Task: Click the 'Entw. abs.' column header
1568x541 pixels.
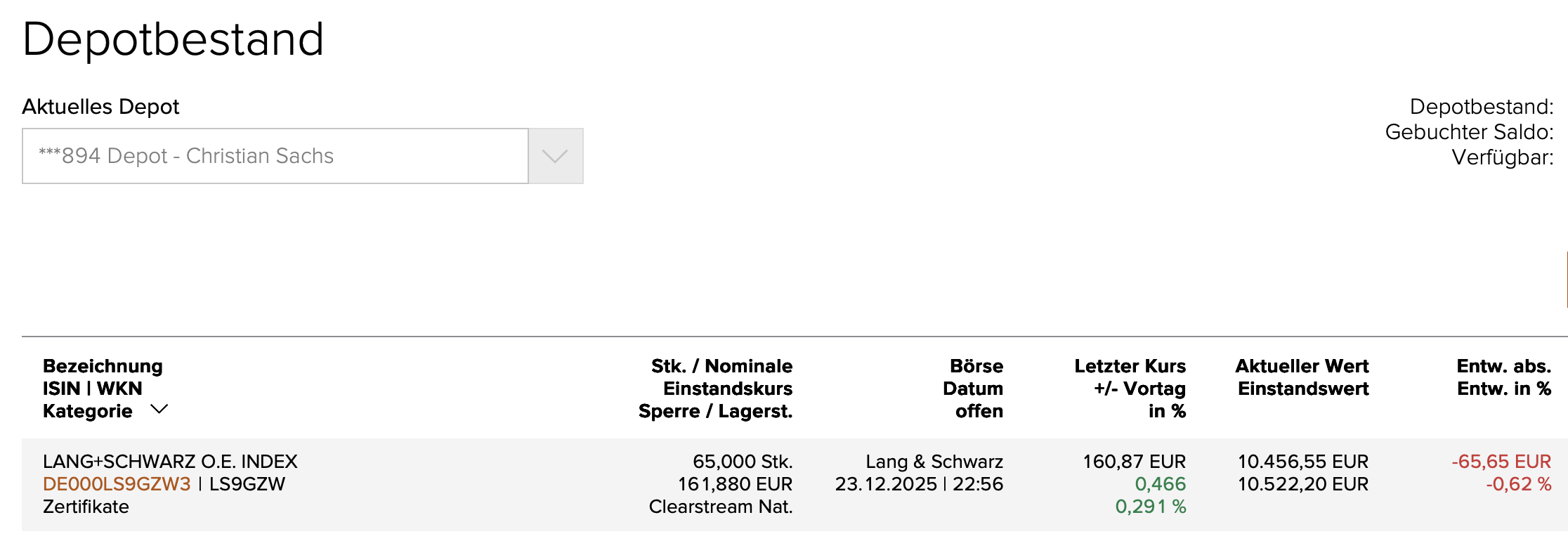Action: [1503, 366]
